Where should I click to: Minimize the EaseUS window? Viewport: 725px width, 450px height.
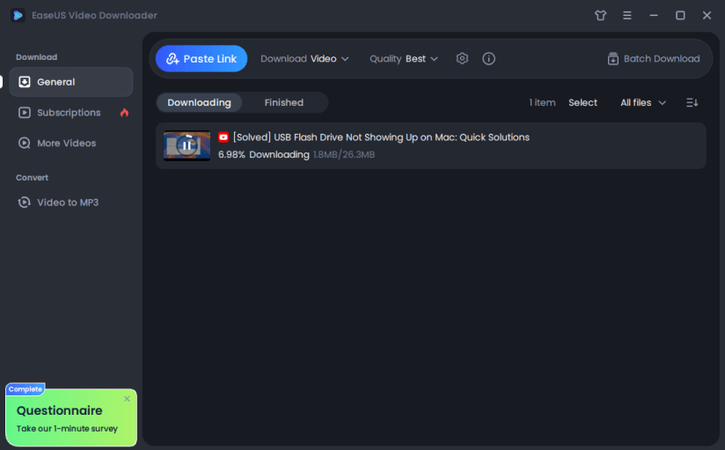pyautogui.click(x=653, y=15)
